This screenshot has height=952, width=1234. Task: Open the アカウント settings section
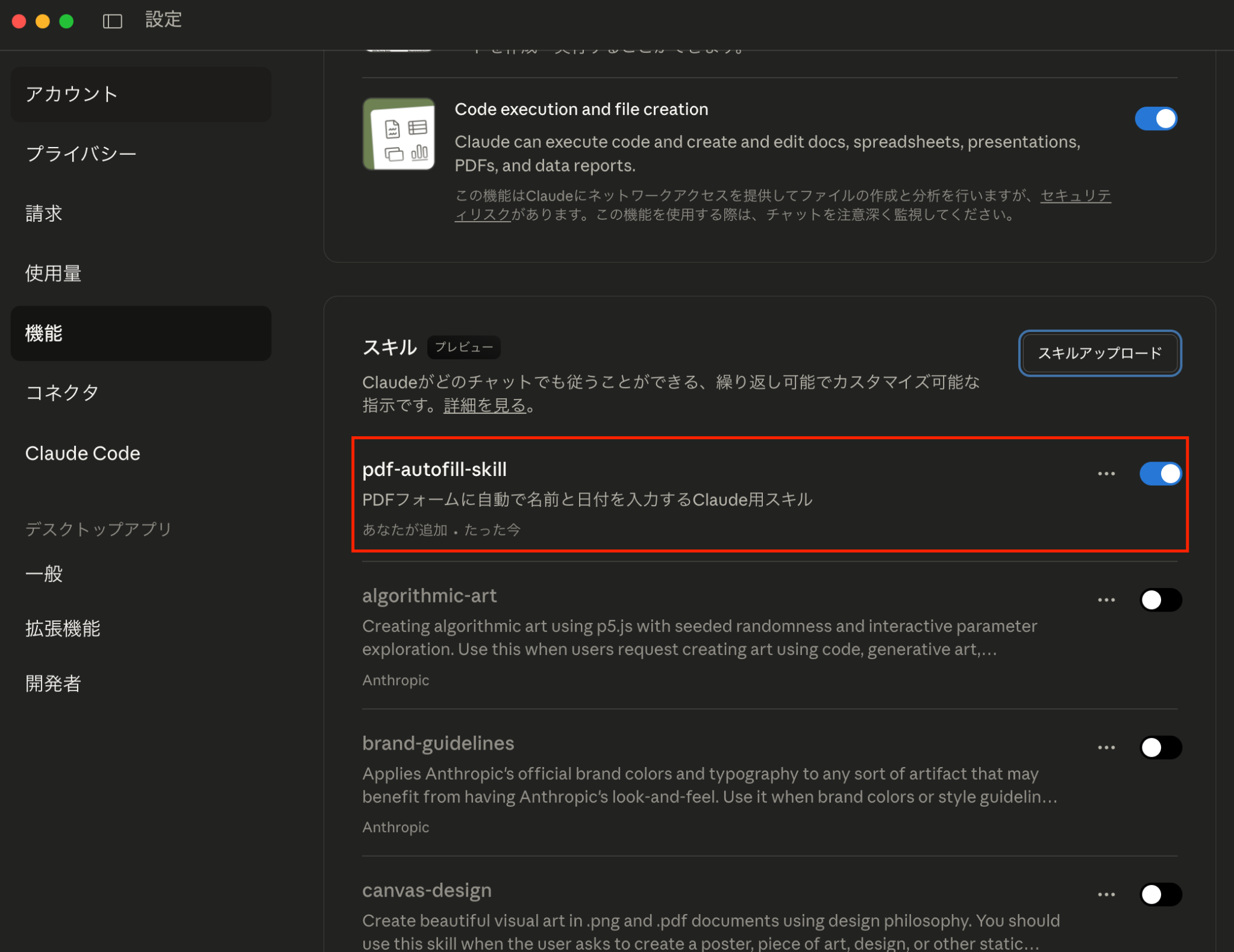pyautogui.click(x=72, y=94)
